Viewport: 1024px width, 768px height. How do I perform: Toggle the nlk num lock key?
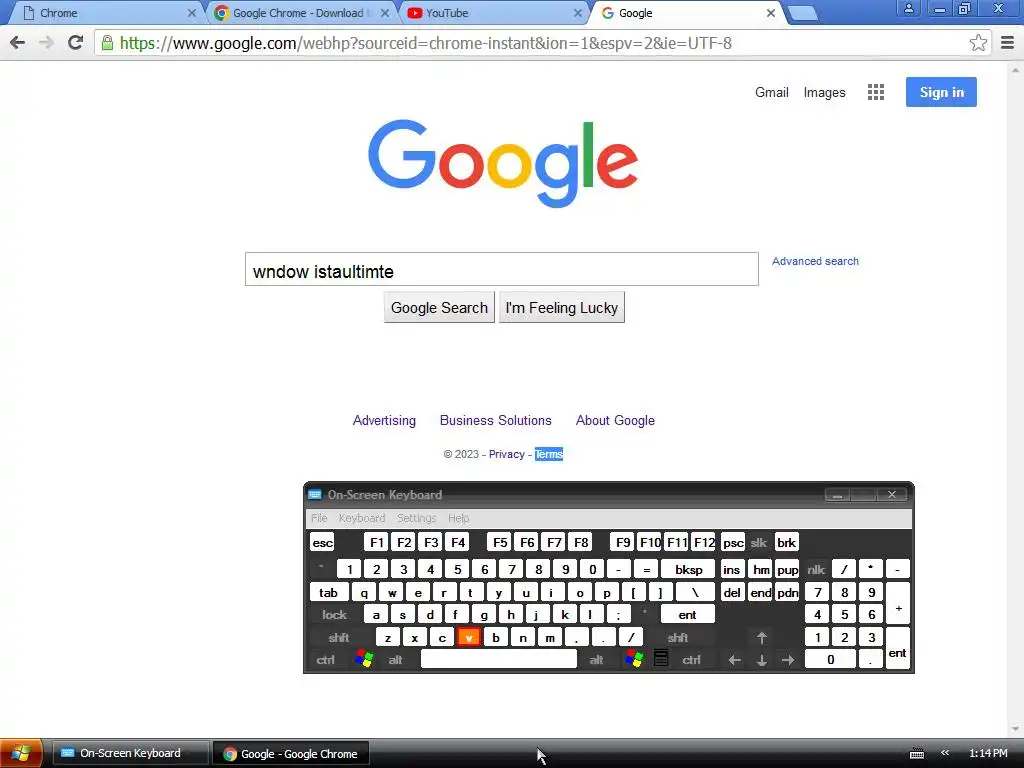tap(816, 569)
